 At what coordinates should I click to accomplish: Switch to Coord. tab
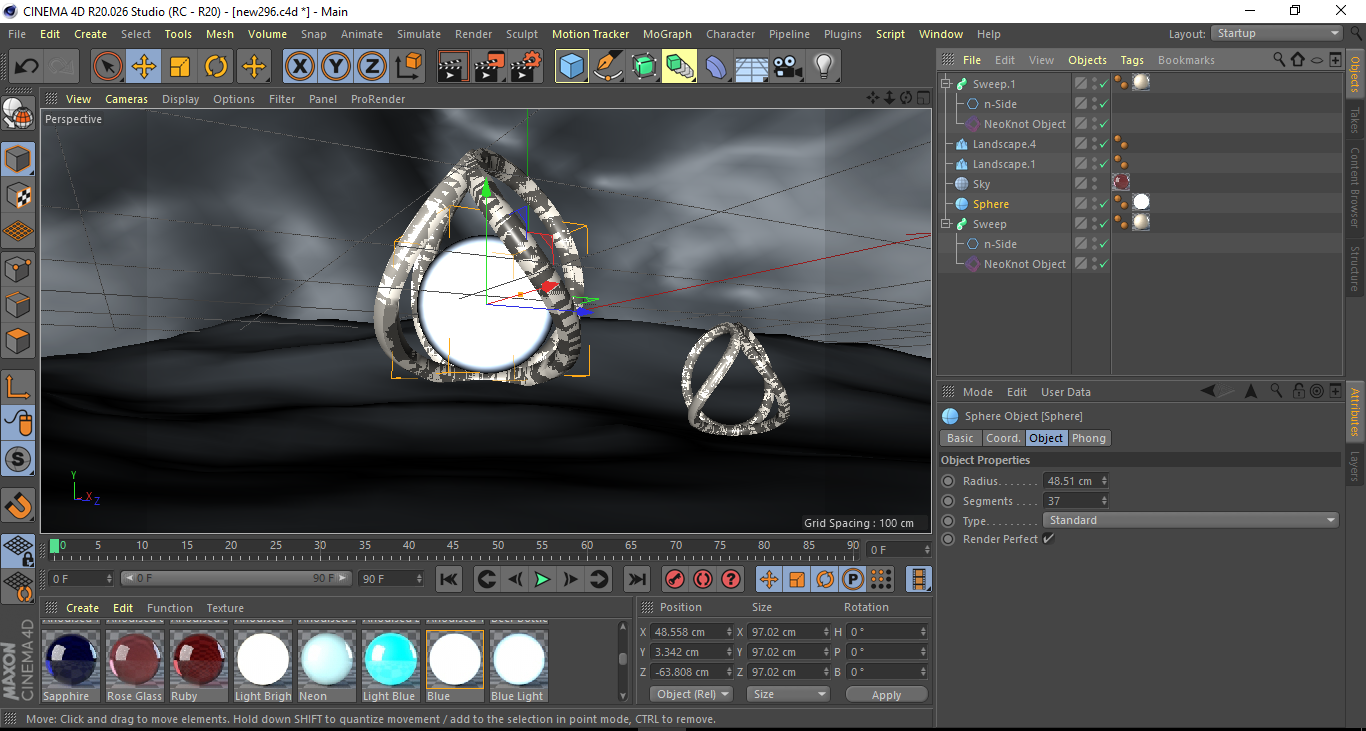point(1003,438)
